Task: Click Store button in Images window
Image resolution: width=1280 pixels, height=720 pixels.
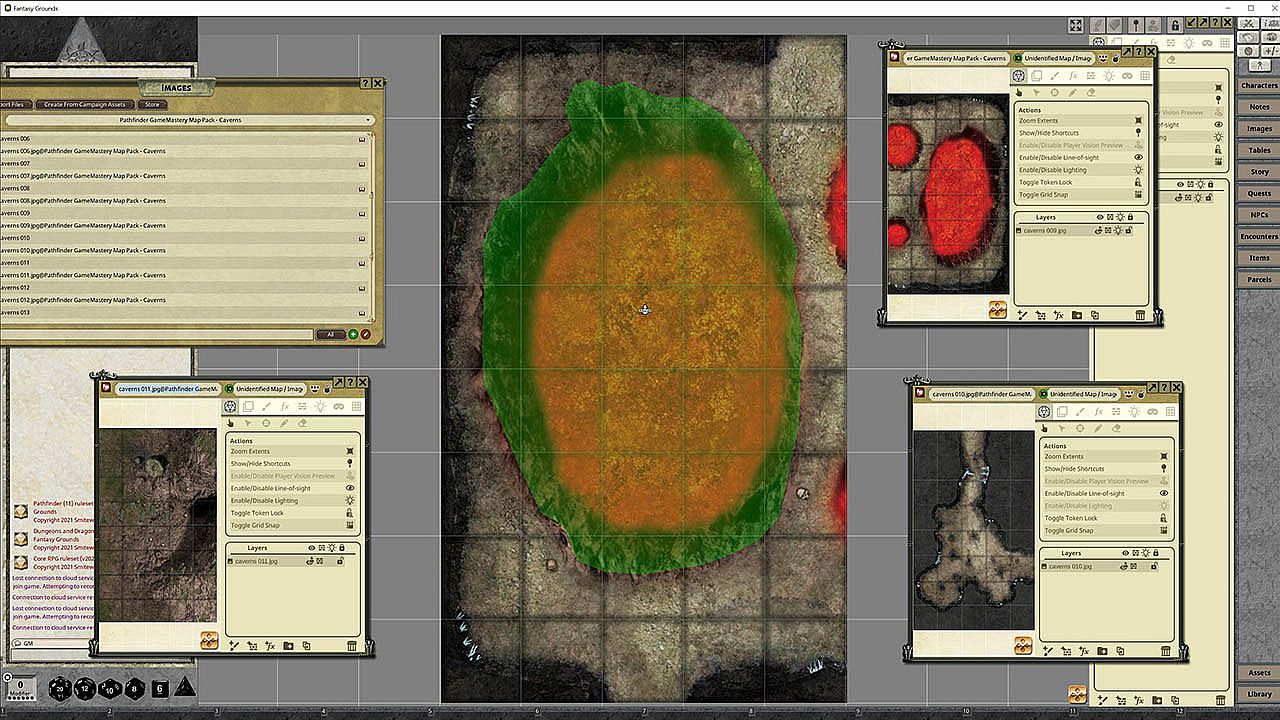Action: 152,104
